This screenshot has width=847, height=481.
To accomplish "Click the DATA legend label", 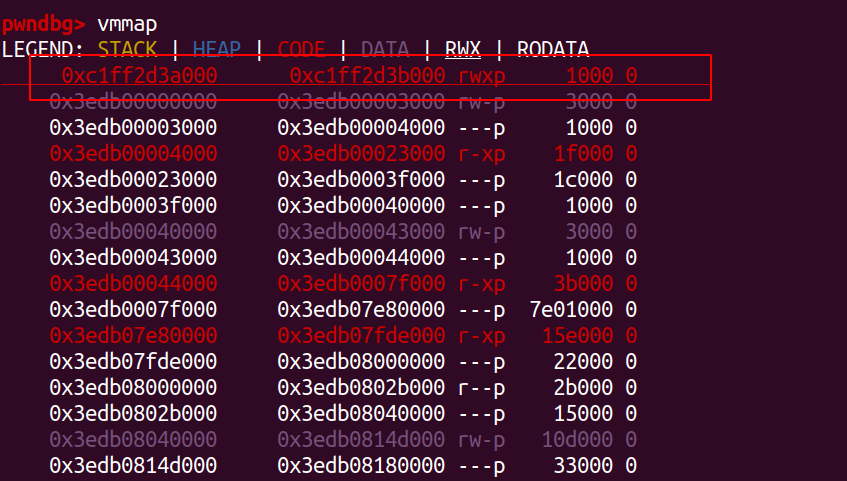I will click(385, 49).
